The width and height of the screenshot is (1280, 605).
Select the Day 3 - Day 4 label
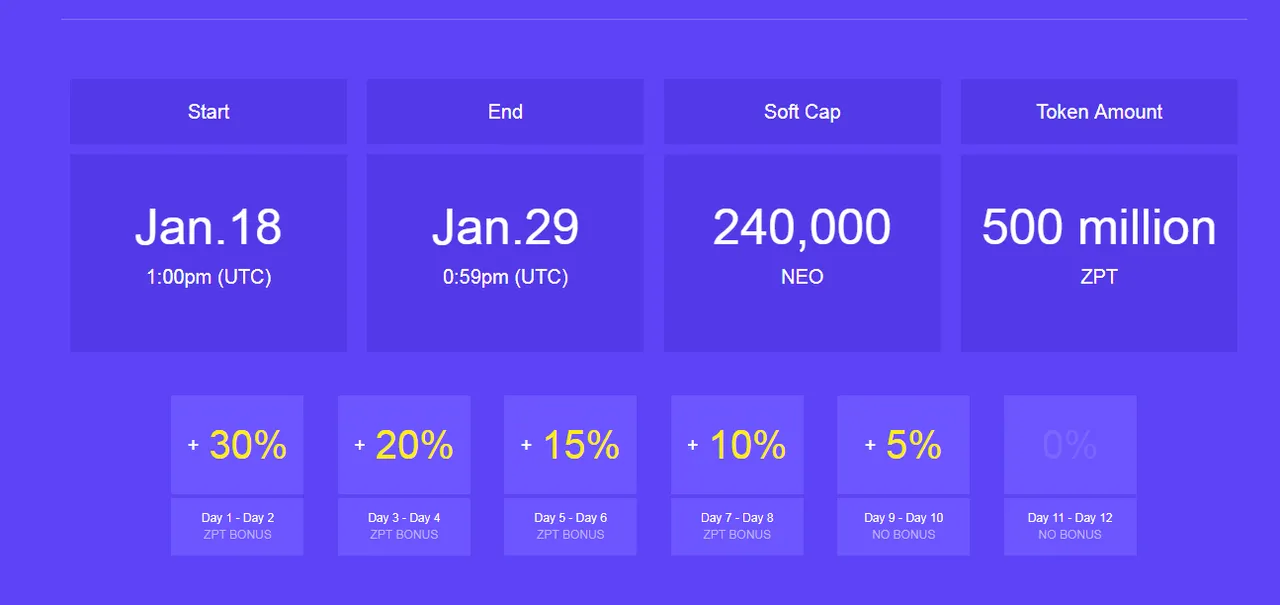404,518
